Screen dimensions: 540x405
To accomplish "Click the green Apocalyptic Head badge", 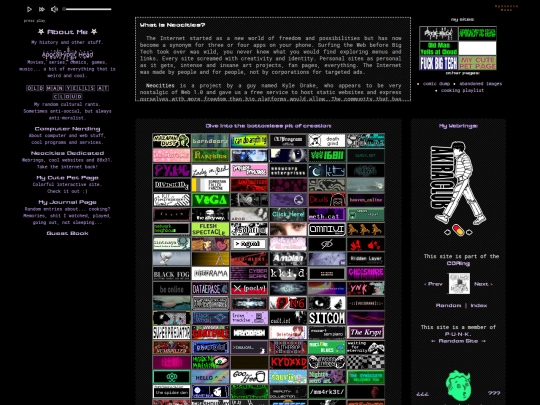I will (477, 33).
